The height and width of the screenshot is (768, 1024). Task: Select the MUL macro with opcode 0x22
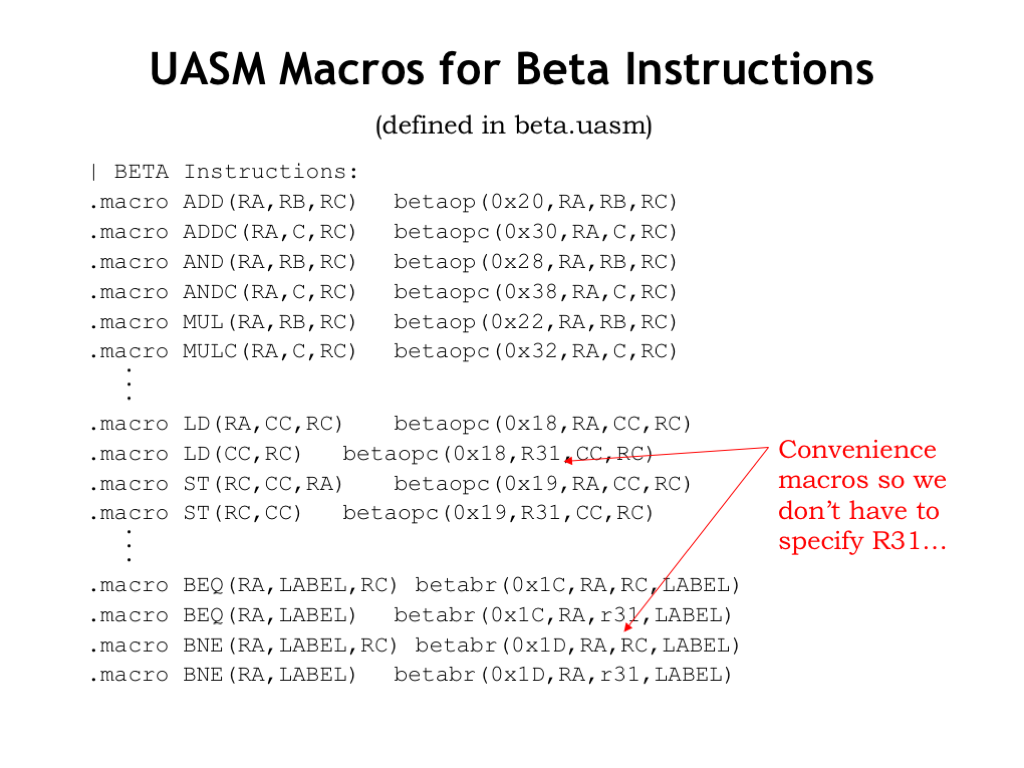pos(383,322)
